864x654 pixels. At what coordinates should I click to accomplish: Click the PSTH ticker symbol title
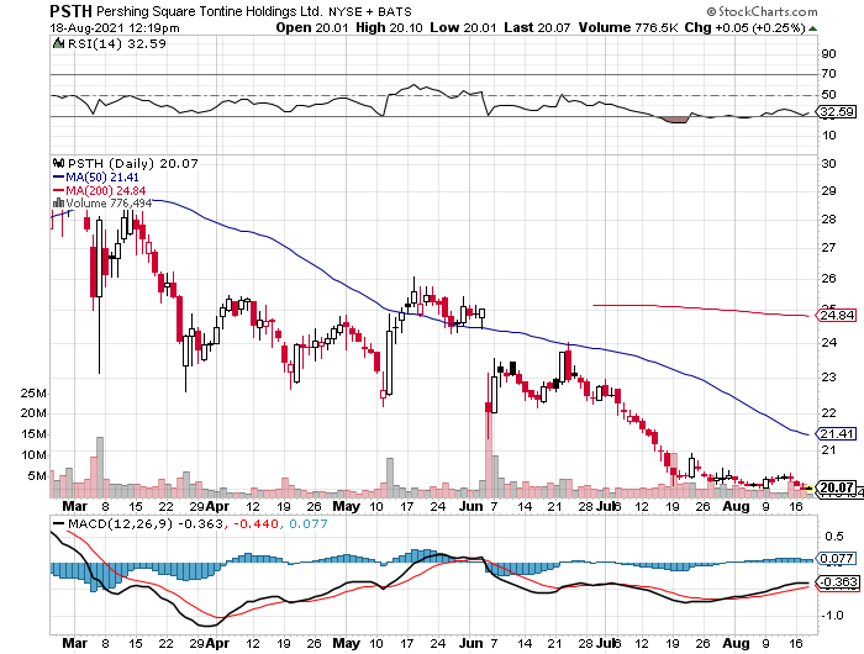71,10
